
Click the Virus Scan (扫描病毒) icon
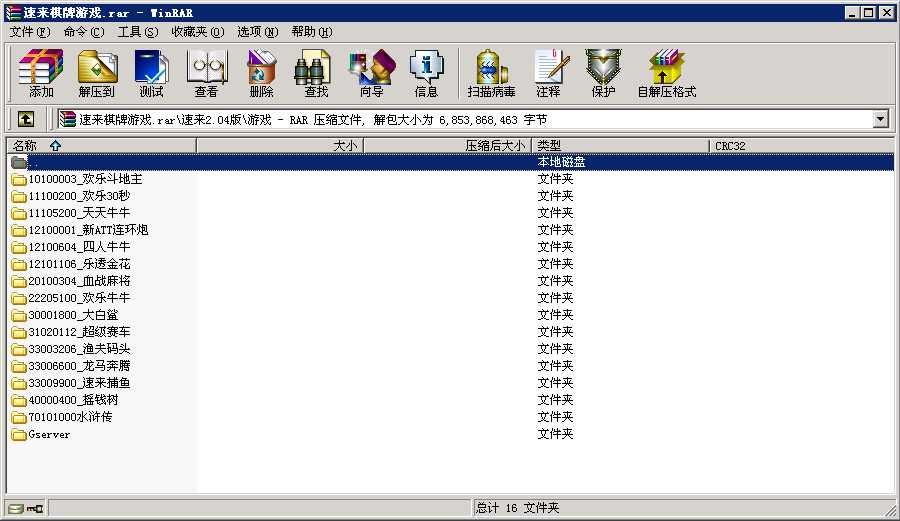click(491, 73)
